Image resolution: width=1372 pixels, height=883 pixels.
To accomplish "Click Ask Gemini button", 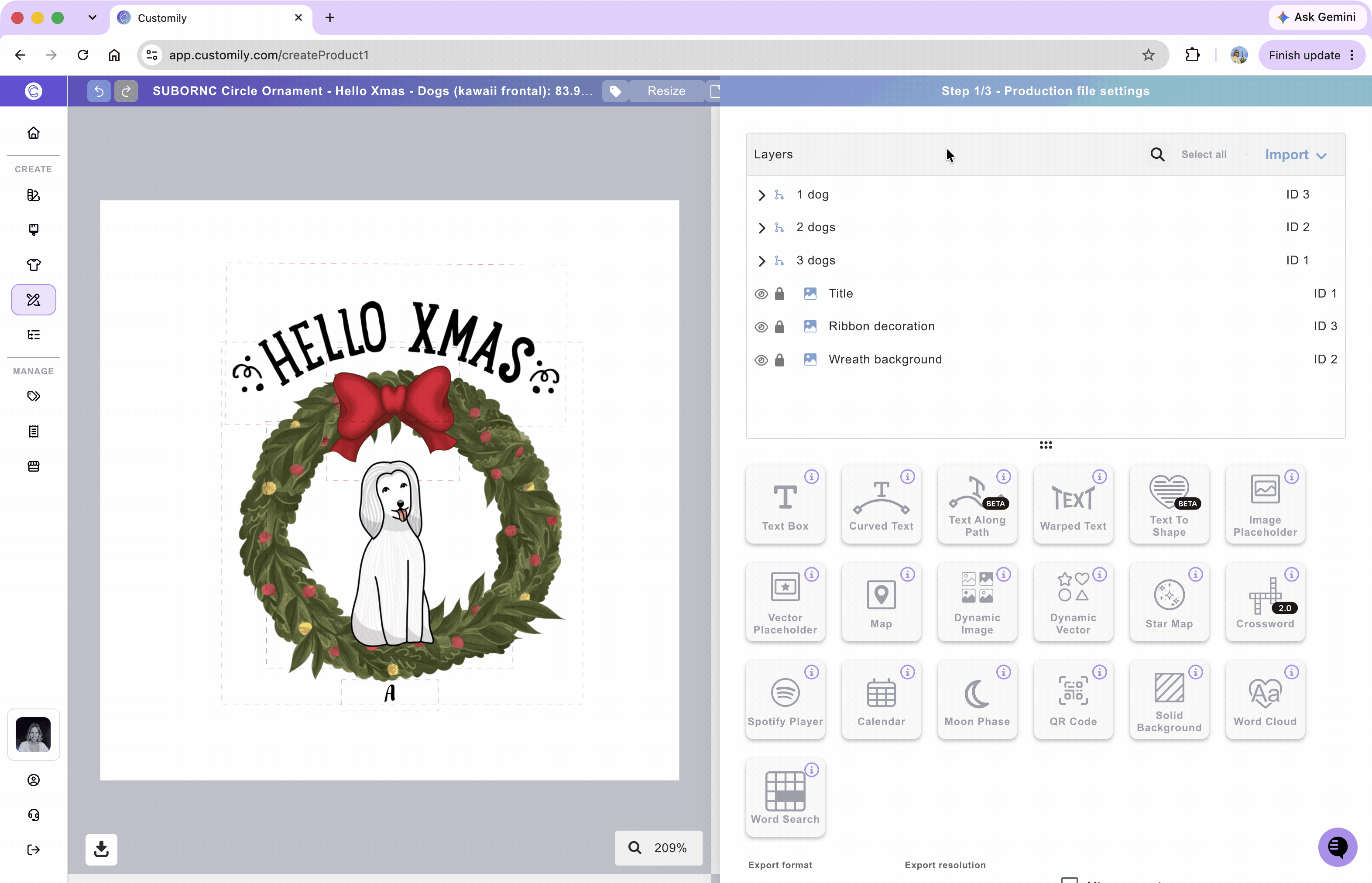I will click(x=1317, y=17).
